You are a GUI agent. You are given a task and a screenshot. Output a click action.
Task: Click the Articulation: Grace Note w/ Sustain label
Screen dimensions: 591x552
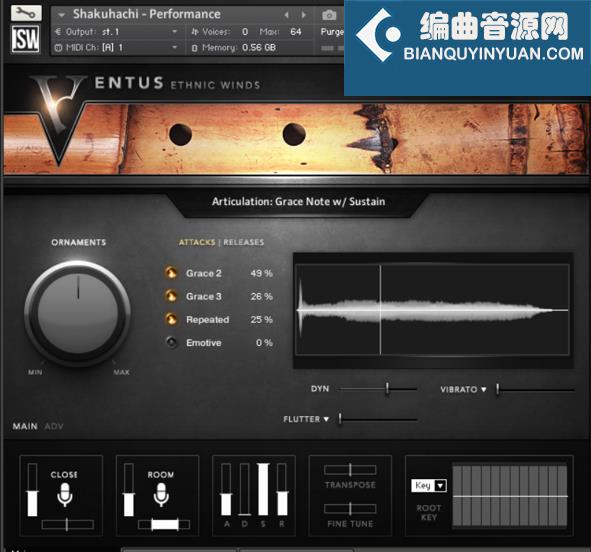point(299,202)
